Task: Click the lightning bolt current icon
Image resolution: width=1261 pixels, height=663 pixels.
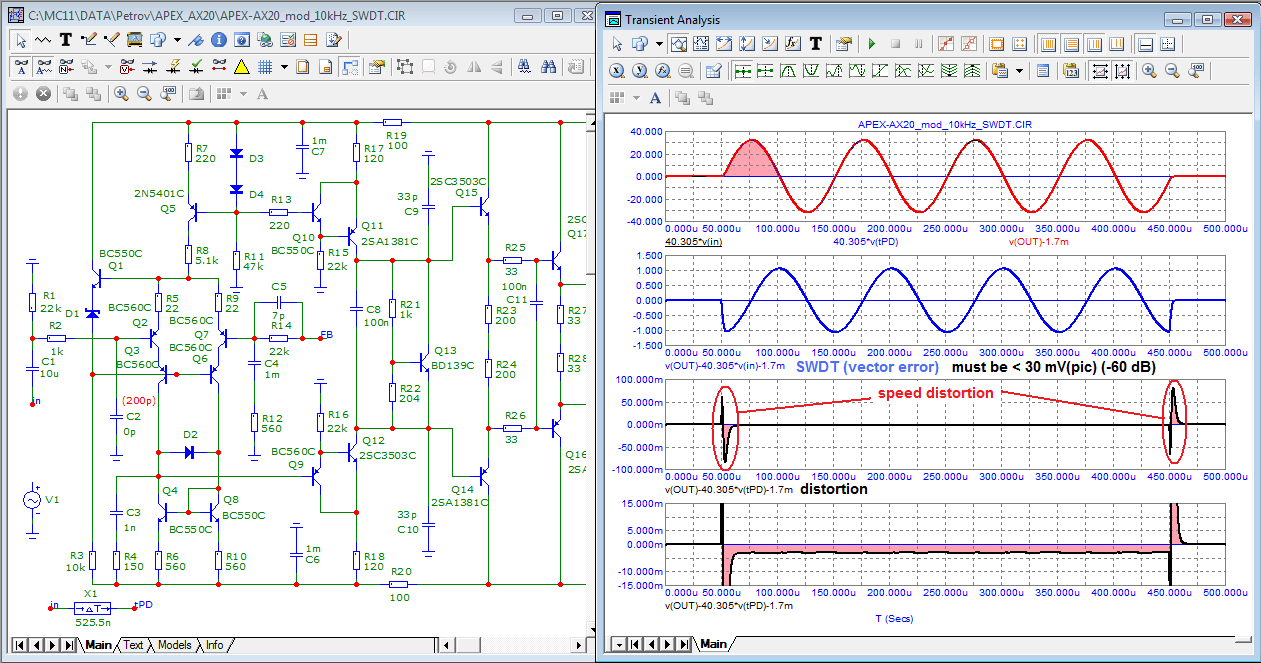Action: [x=173, y=67]
